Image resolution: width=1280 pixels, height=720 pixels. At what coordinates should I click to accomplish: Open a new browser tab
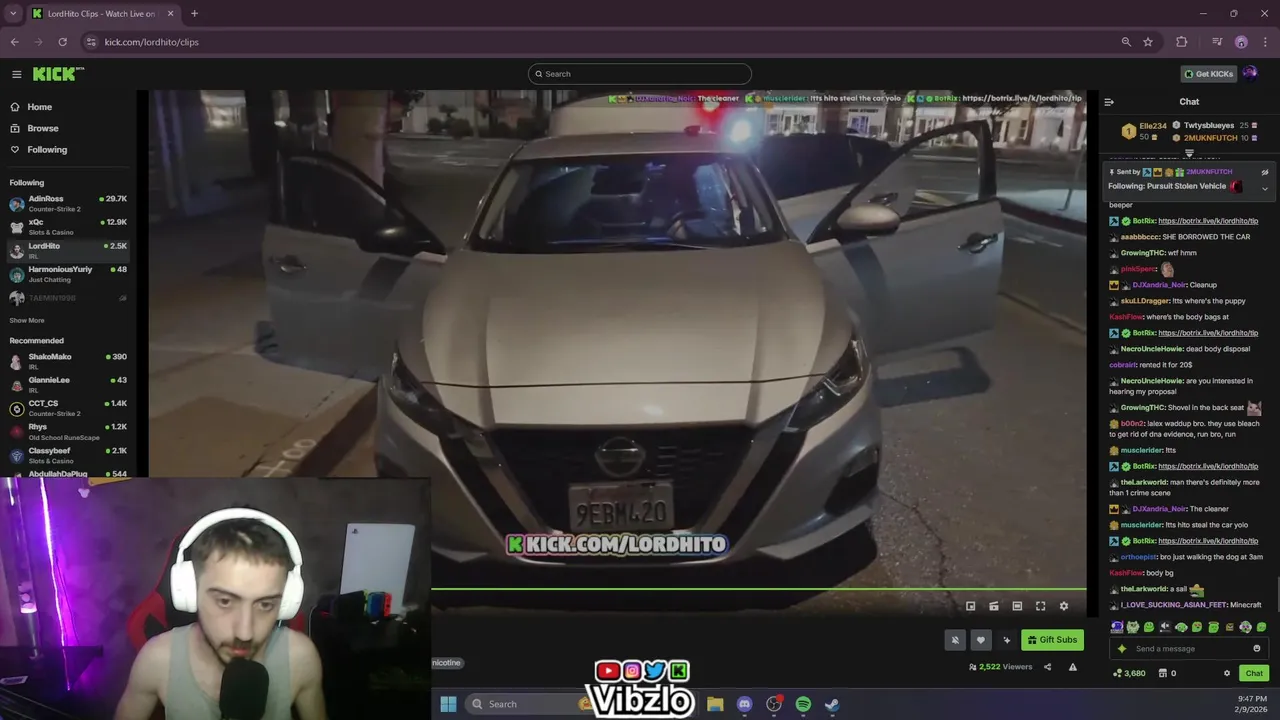(x=194, y=14)
